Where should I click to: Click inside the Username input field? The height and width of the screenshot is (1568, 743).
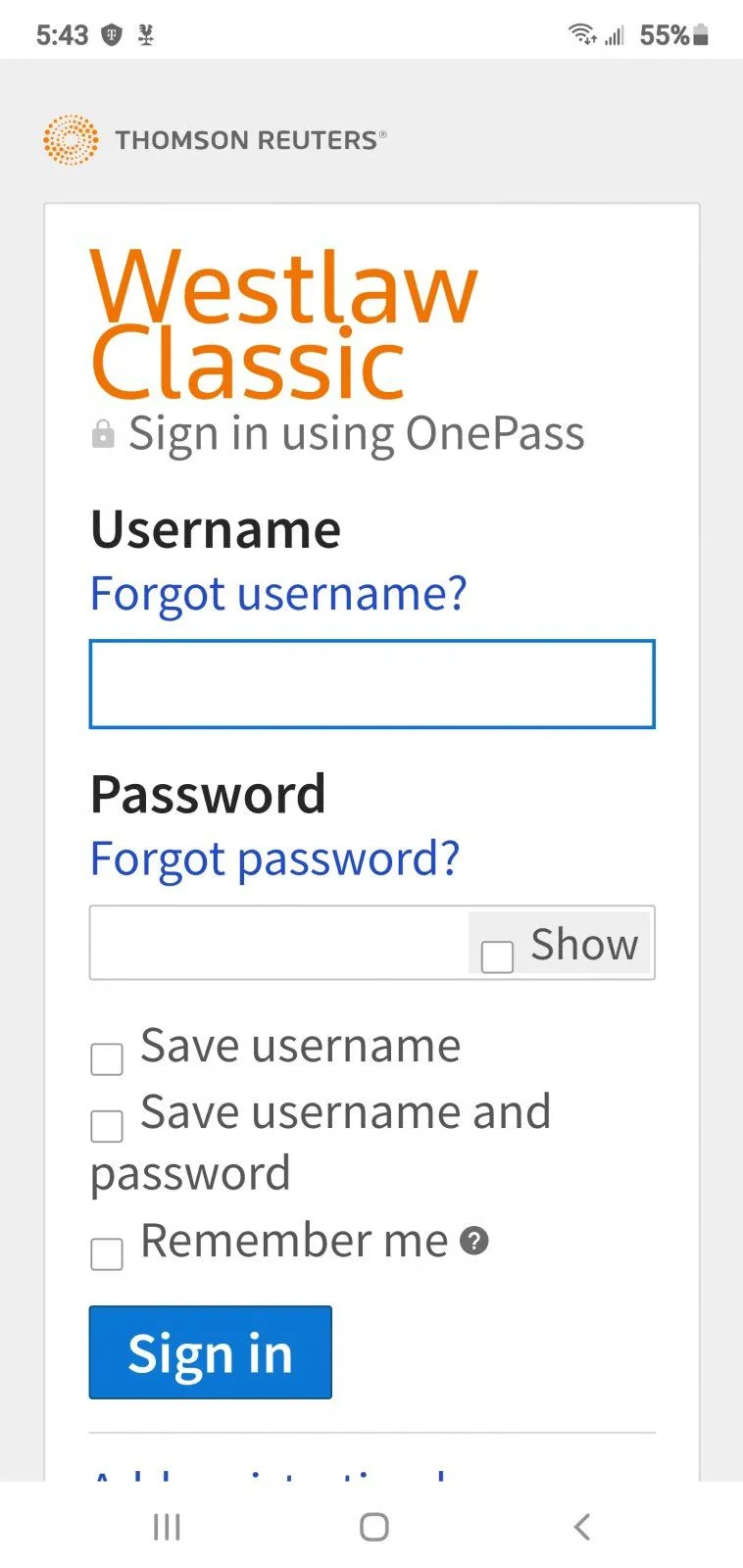pyautogui.click(x=371, y=684)
